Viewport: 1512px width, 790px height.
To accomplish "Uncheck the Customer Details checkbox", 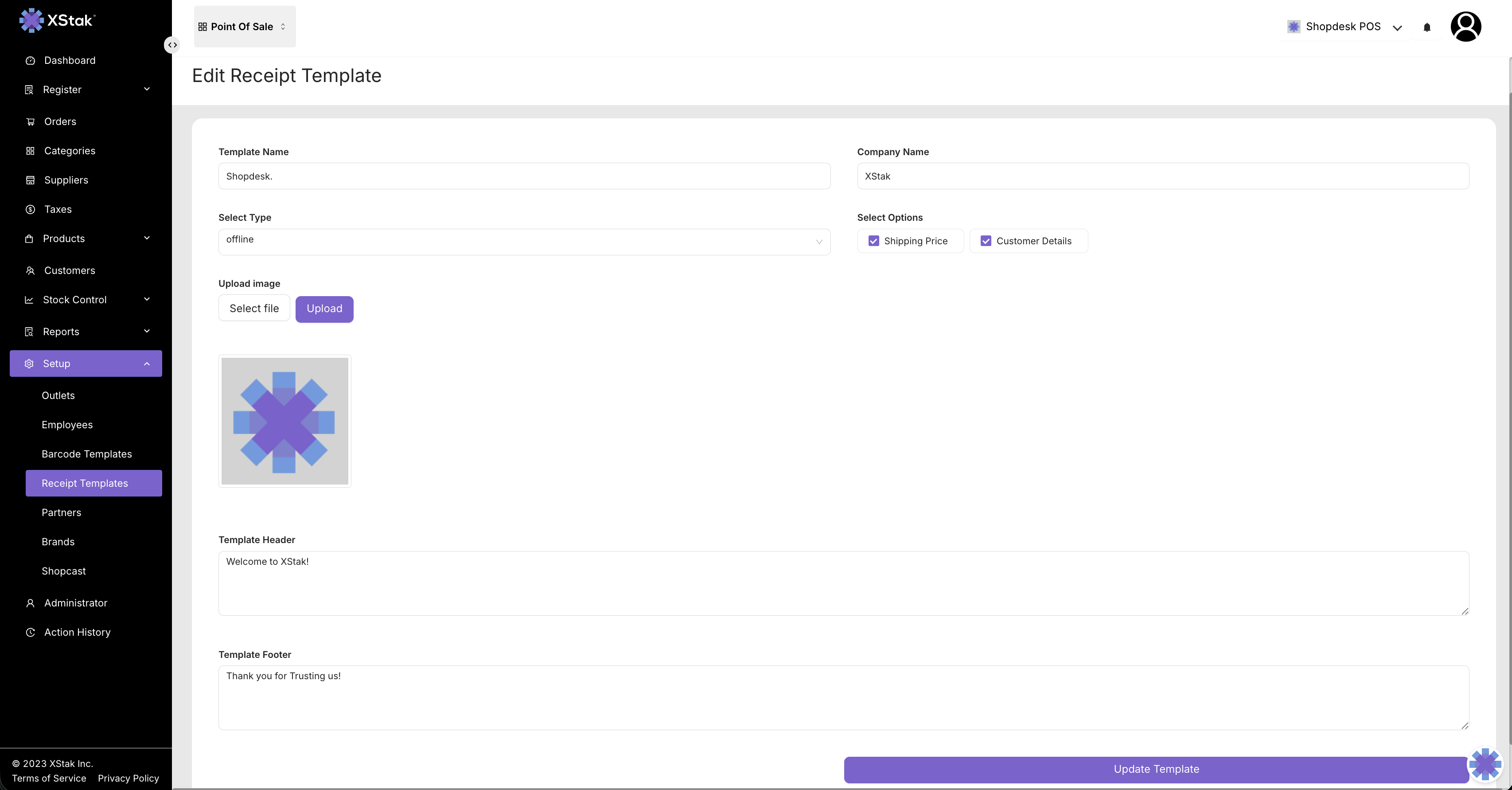I will [986, 241].
